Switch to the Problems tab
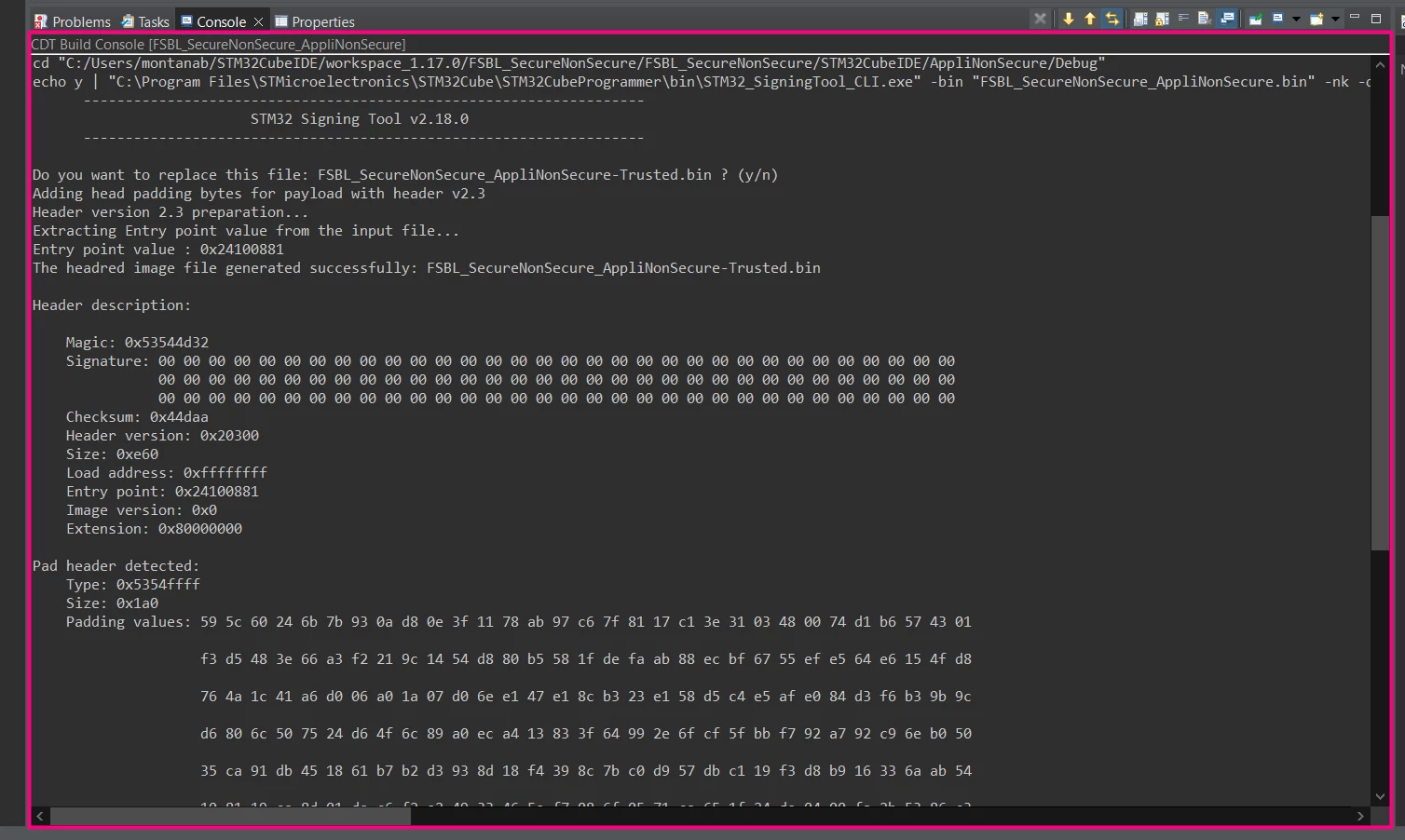The width and height of the screenshot is (1405, 840). click(x=73, y=21)
